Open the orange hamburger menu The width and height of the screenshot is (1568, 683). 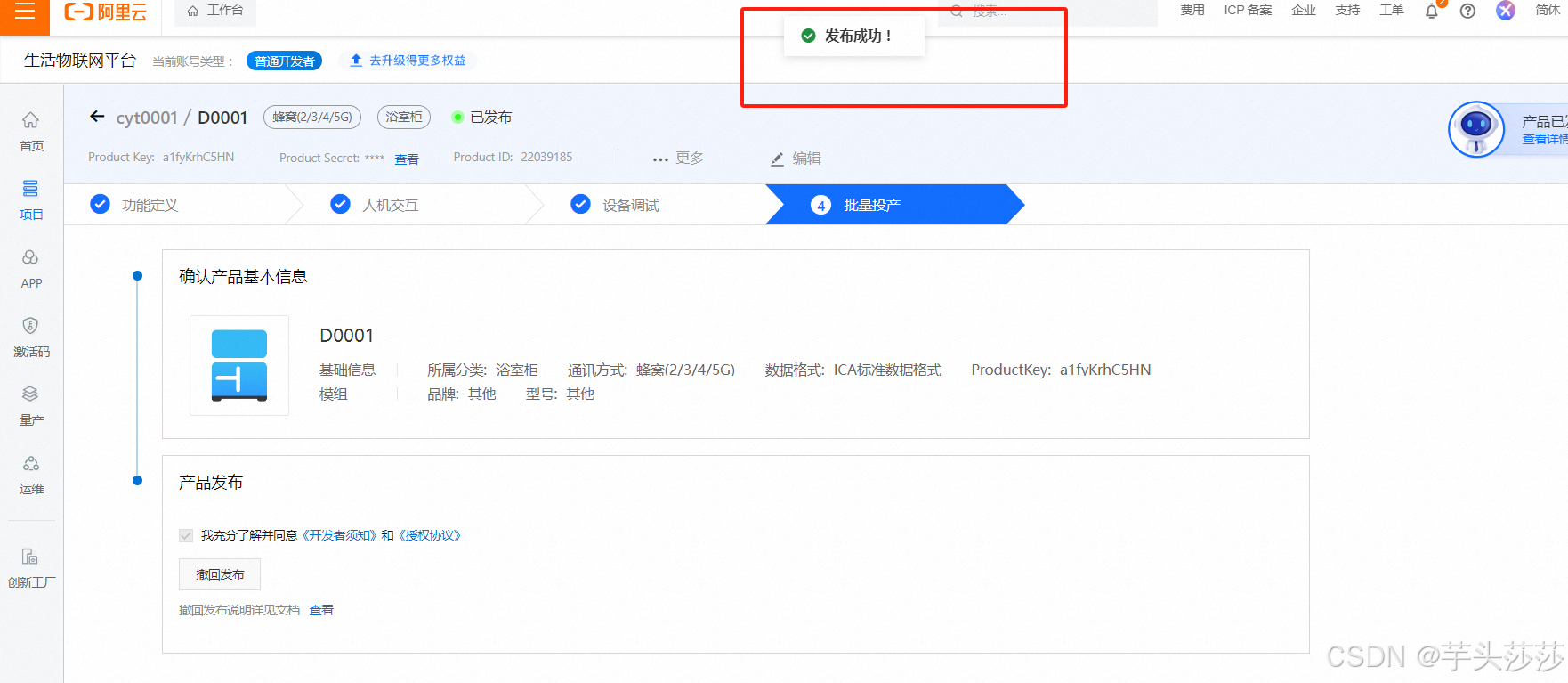(x=25, y=12)
